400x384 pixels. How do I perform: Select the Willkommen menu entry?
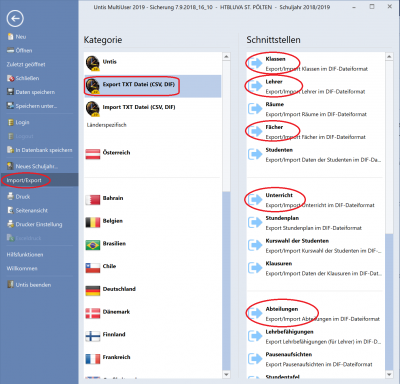coord(22,268)
